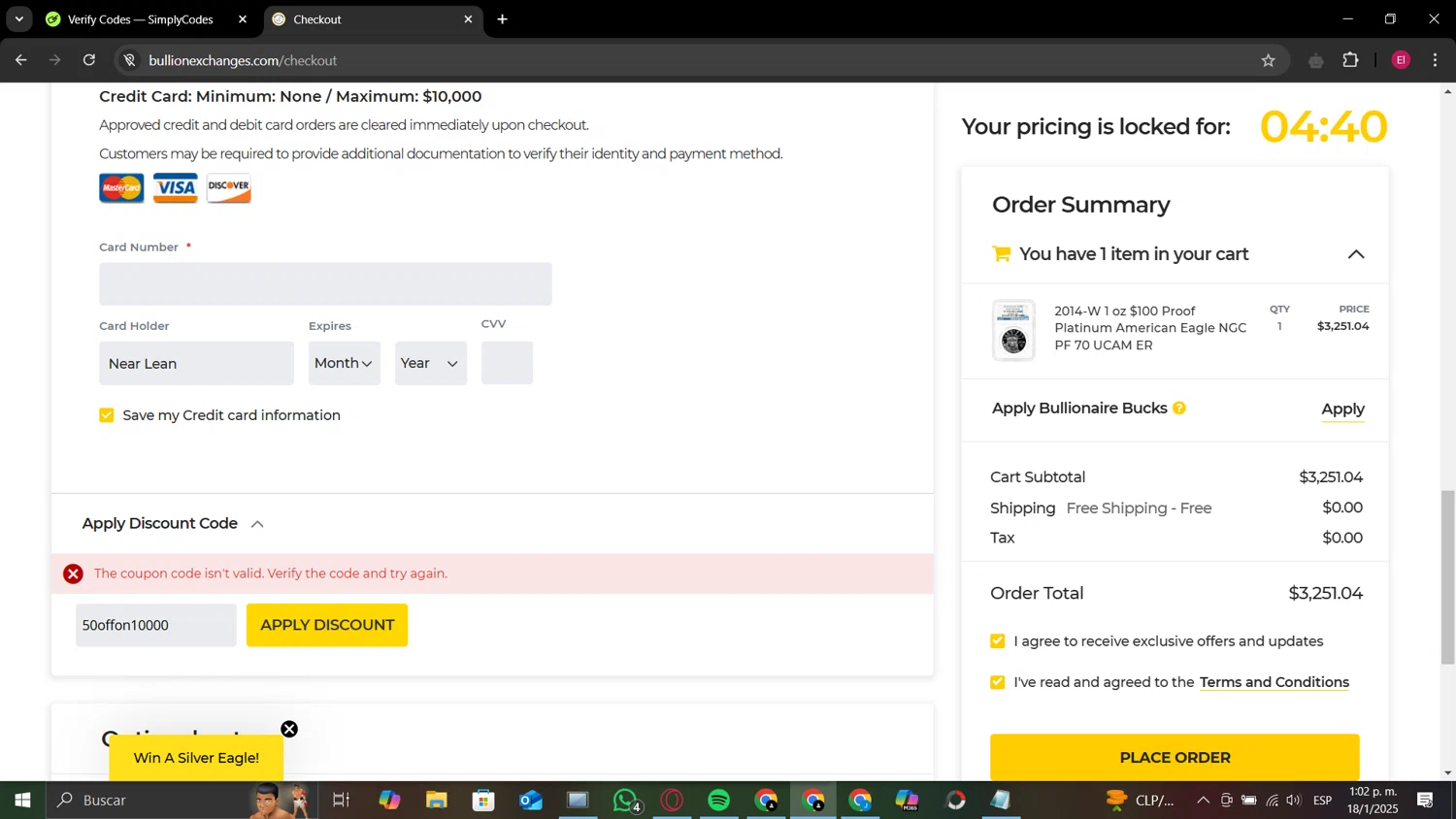Open Microsoft Store from the taskbar
The height and width of the screenshot is (819, 1456).
click(483, 801)
